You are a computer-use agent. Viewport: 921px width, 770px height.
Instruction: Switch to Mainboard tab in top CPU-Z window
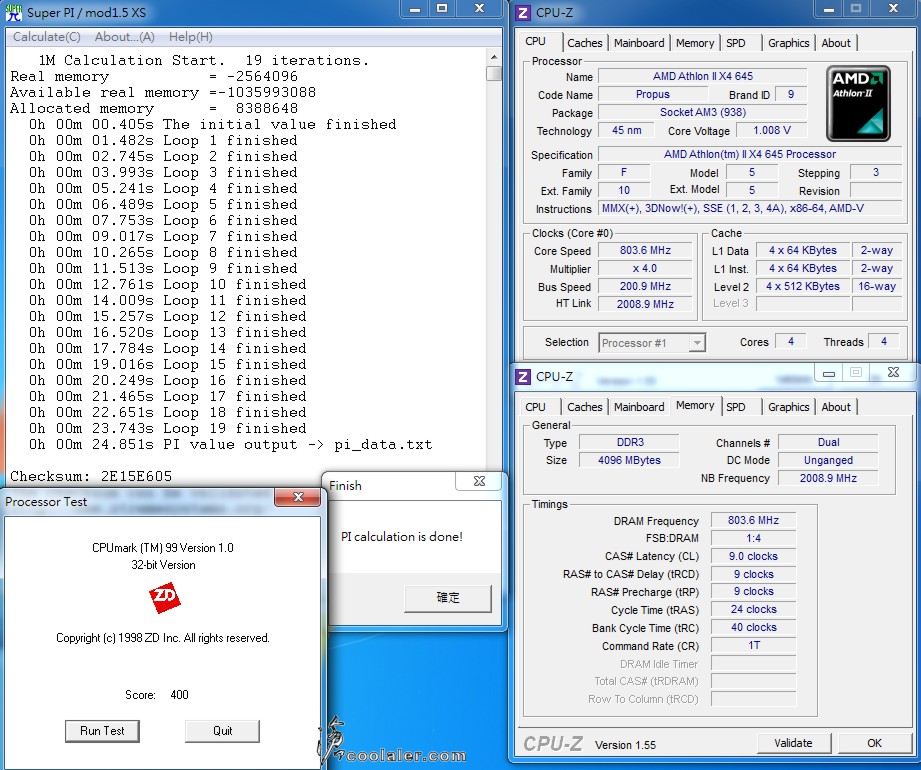pos(639,43)
